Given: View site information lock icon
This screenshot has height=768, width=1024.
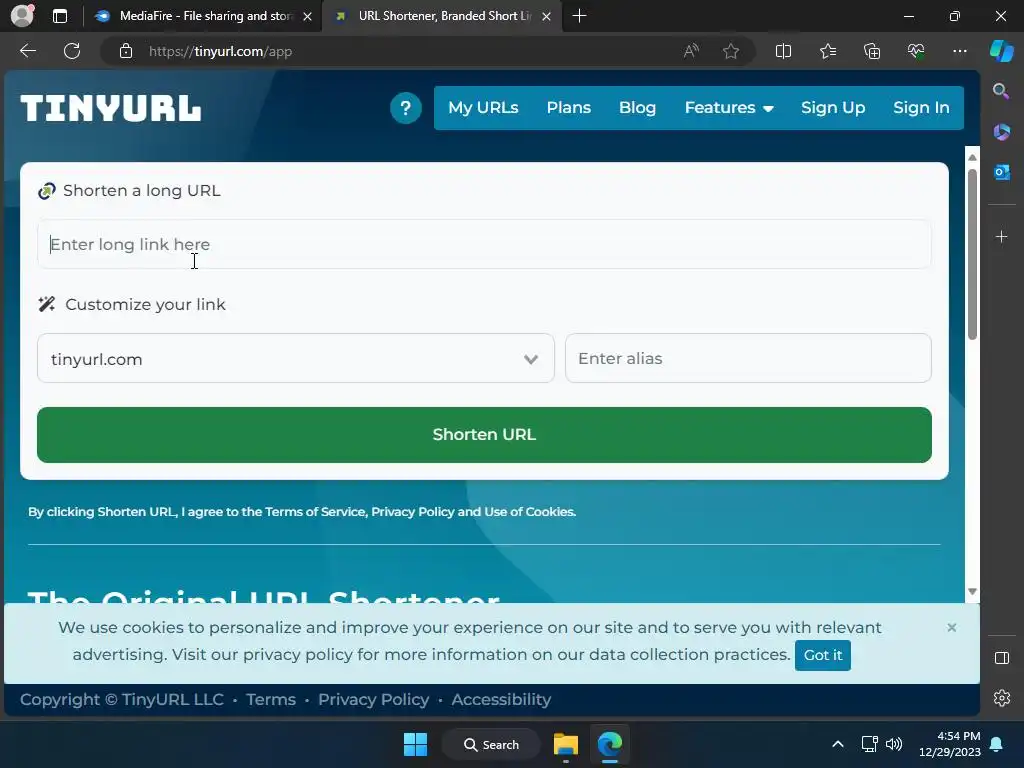Looking at the screenshot, I should [x=126, y=51].
